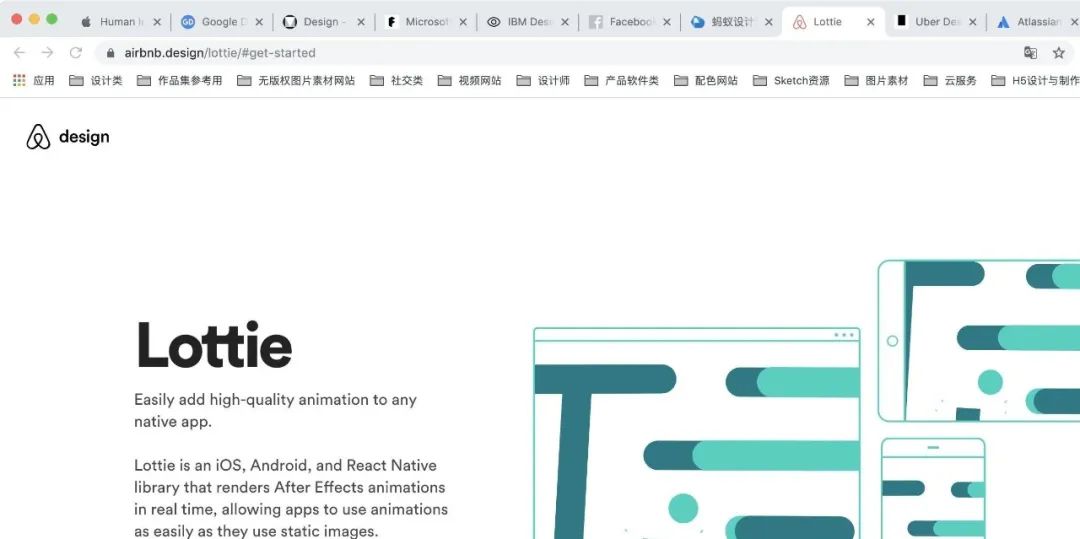Click the phone animation illustration
1080x539 pixels.
pos(933,489)
